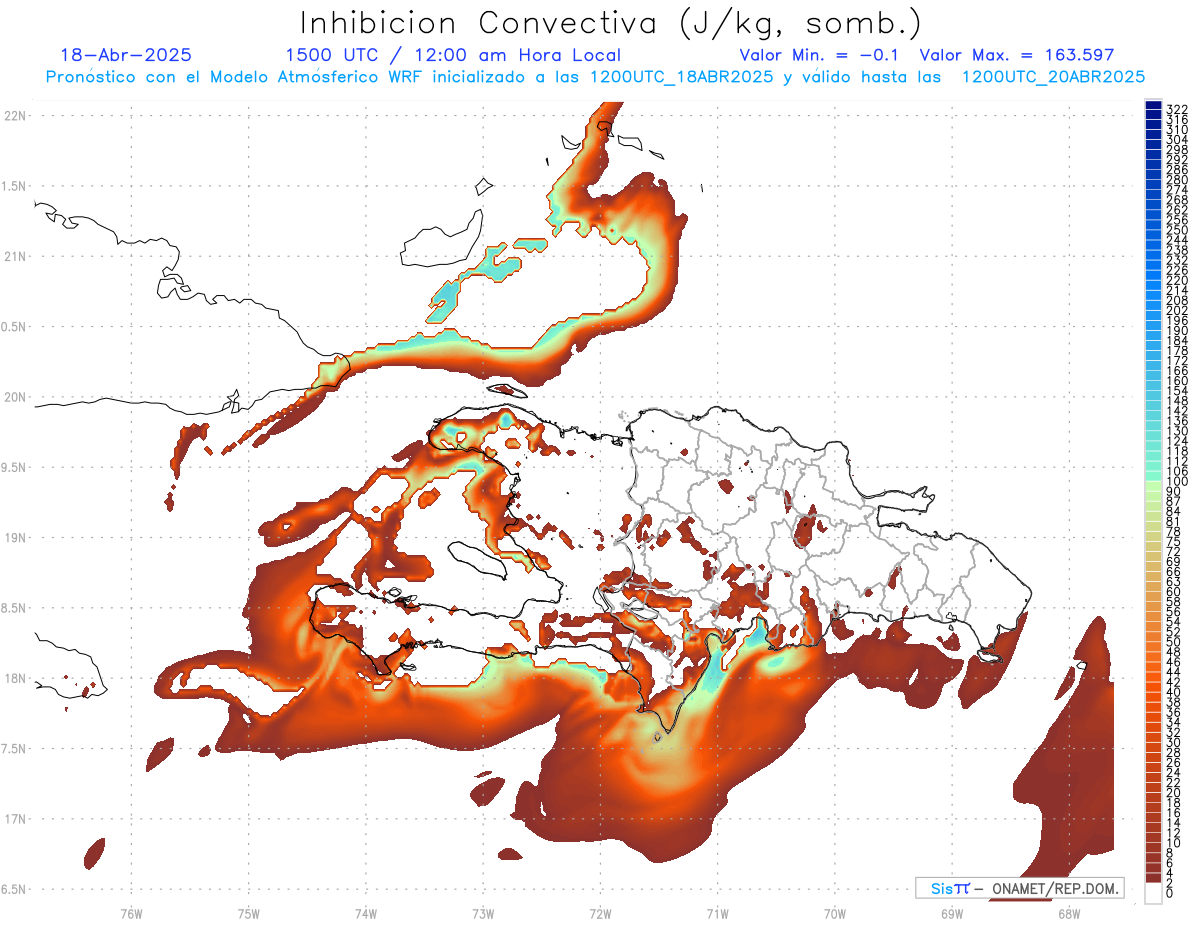Select the date '18-Abr-2025'
Screen dimensions: 1200x927
126,55
